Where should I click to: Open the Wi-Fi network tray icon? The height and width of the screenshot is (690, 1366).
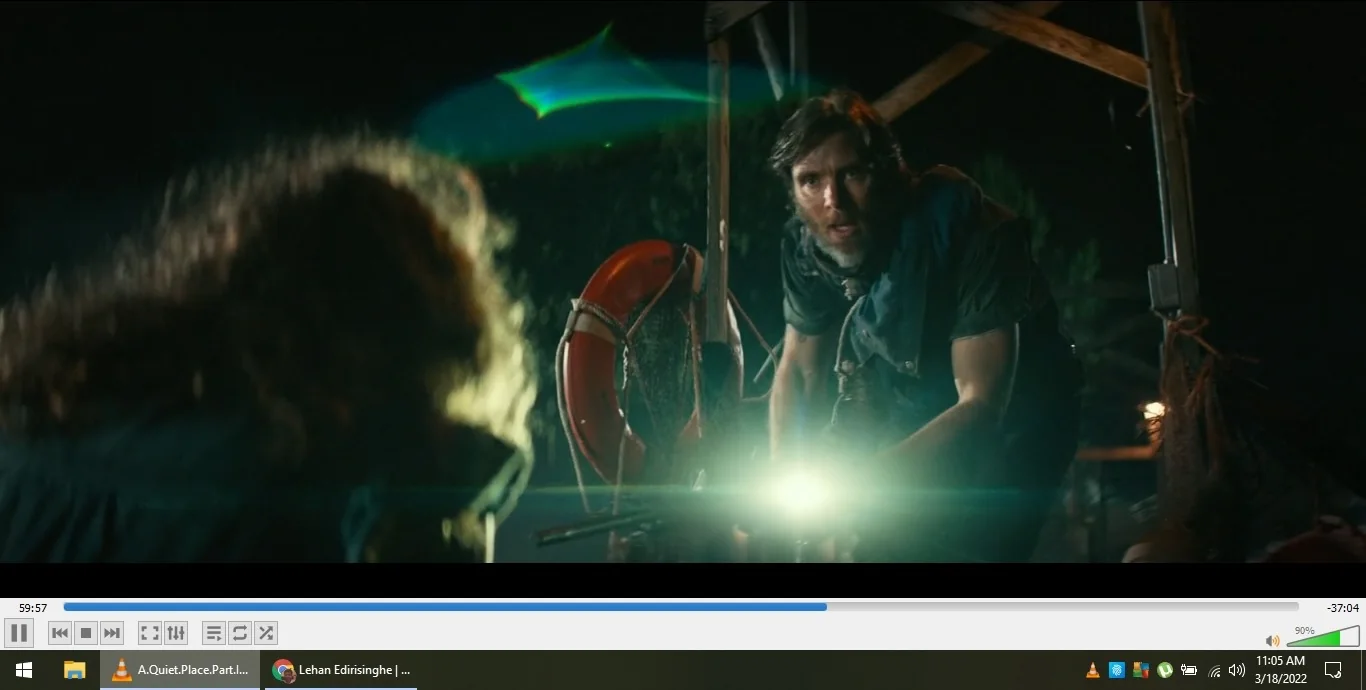click(x=1214, y=670)
